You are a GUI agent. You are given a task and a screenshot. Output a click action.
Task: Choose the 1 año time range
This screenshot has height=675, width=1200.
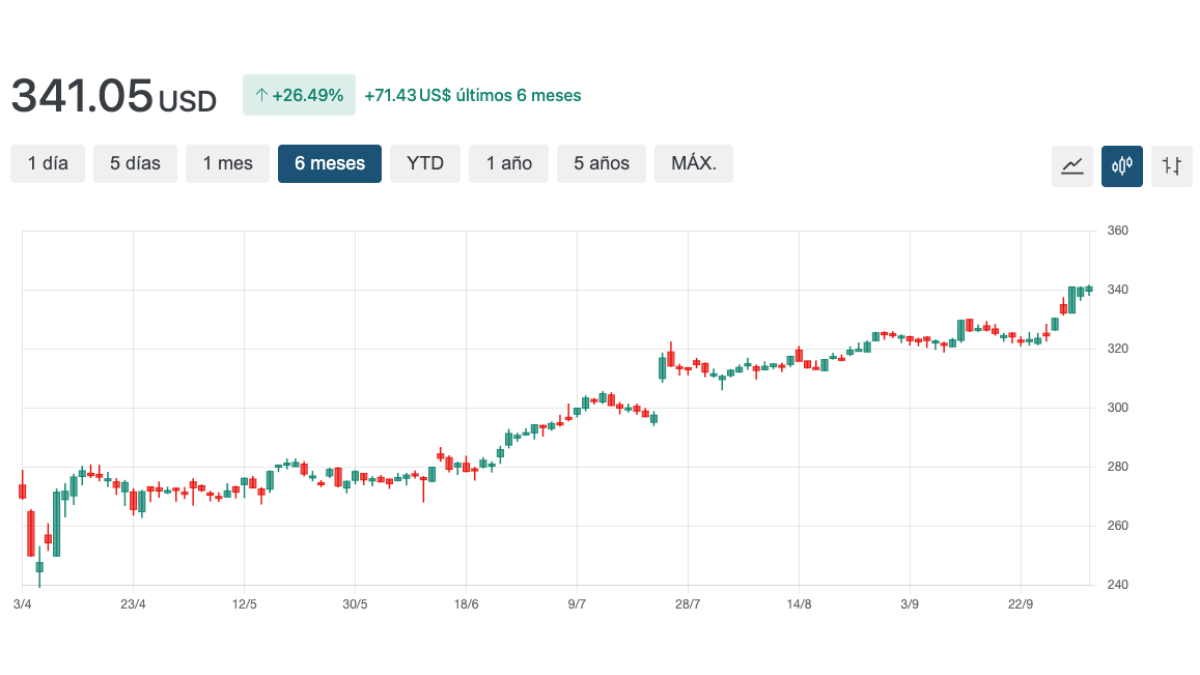coord(509,164)
